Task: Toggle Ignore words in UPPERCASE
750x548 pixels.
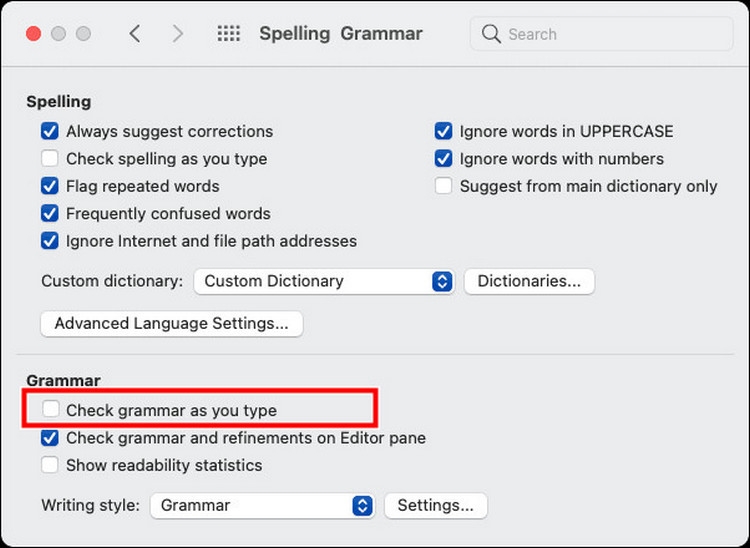Action: [x=443, y=131]
